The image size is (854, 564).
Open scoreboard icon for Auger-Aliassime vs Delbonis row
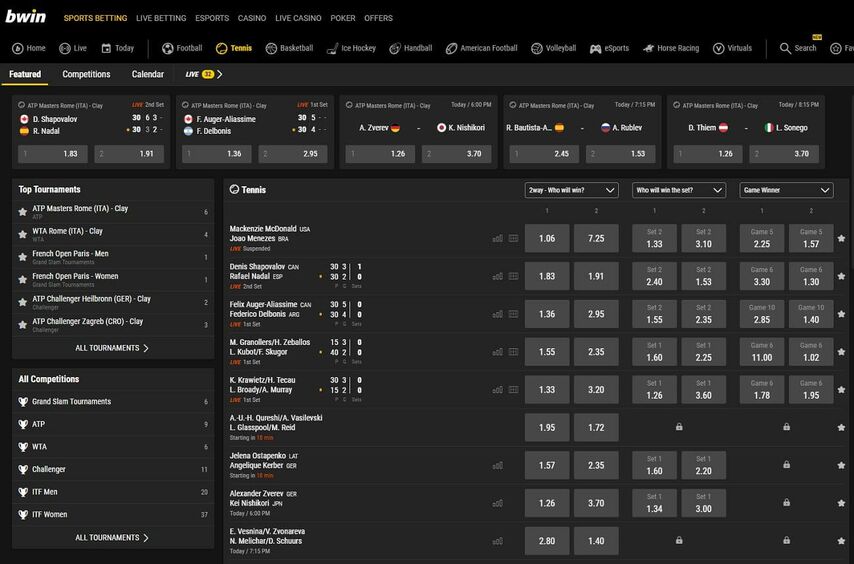point(514,314)
